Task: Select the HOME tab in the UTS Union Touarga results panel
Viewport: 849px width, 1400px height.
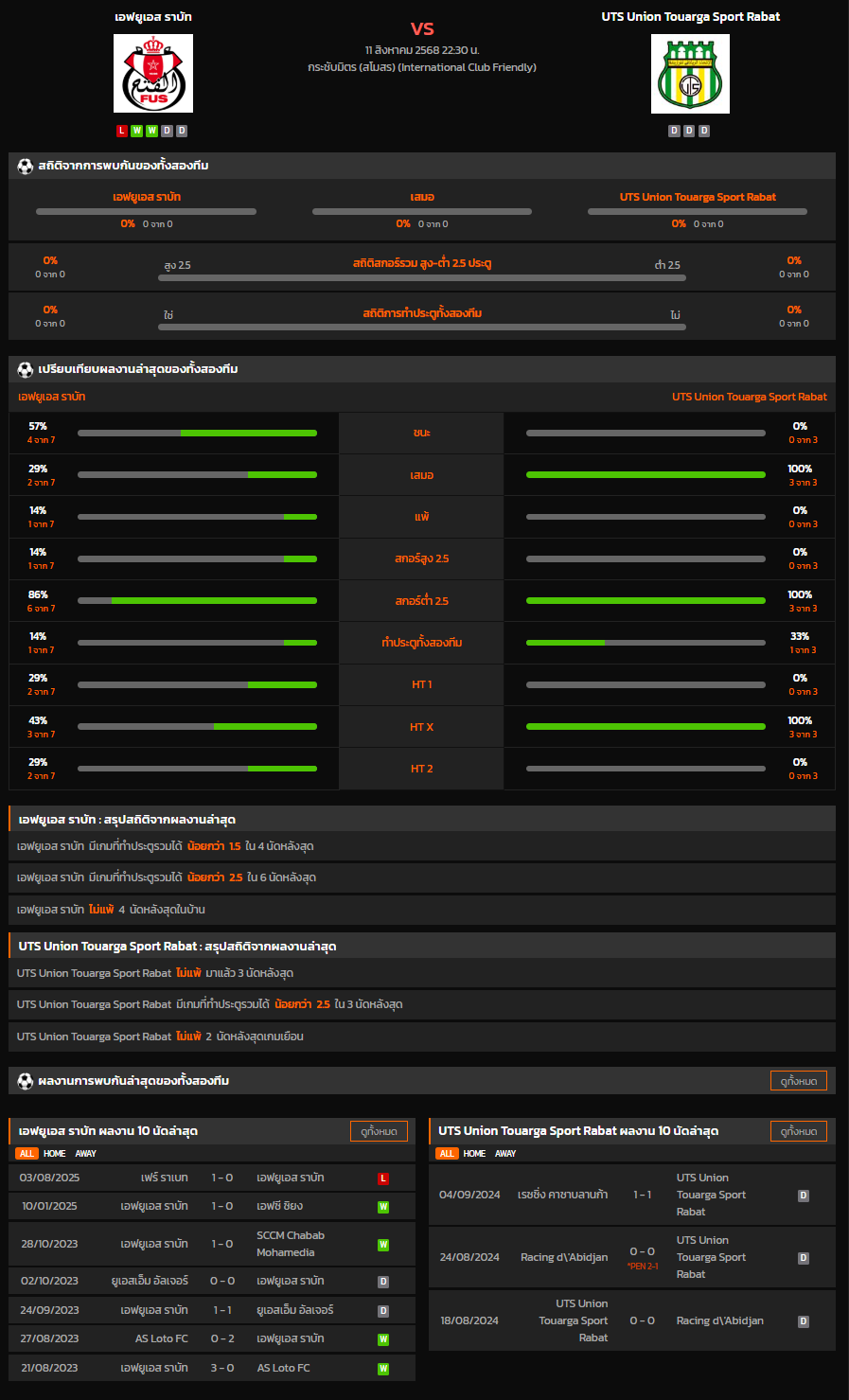Action: (475, 1154)
